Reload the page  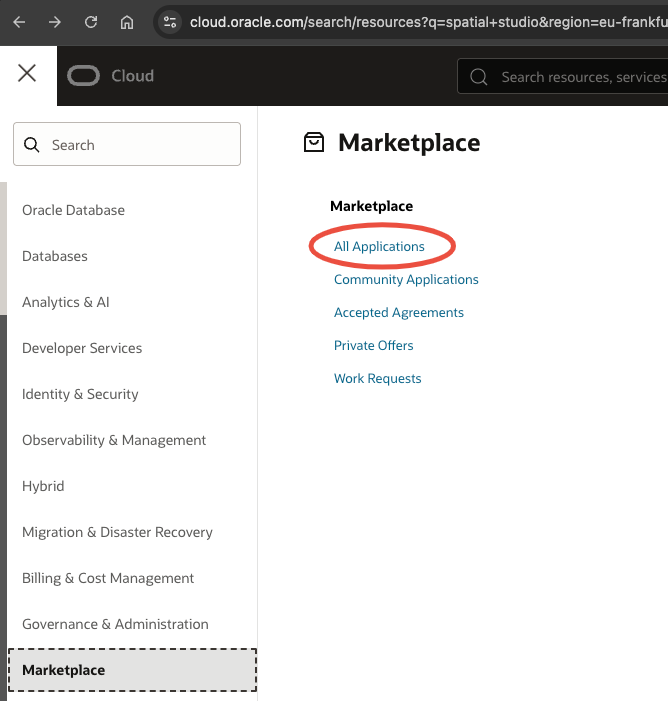(x=91, y=21)
